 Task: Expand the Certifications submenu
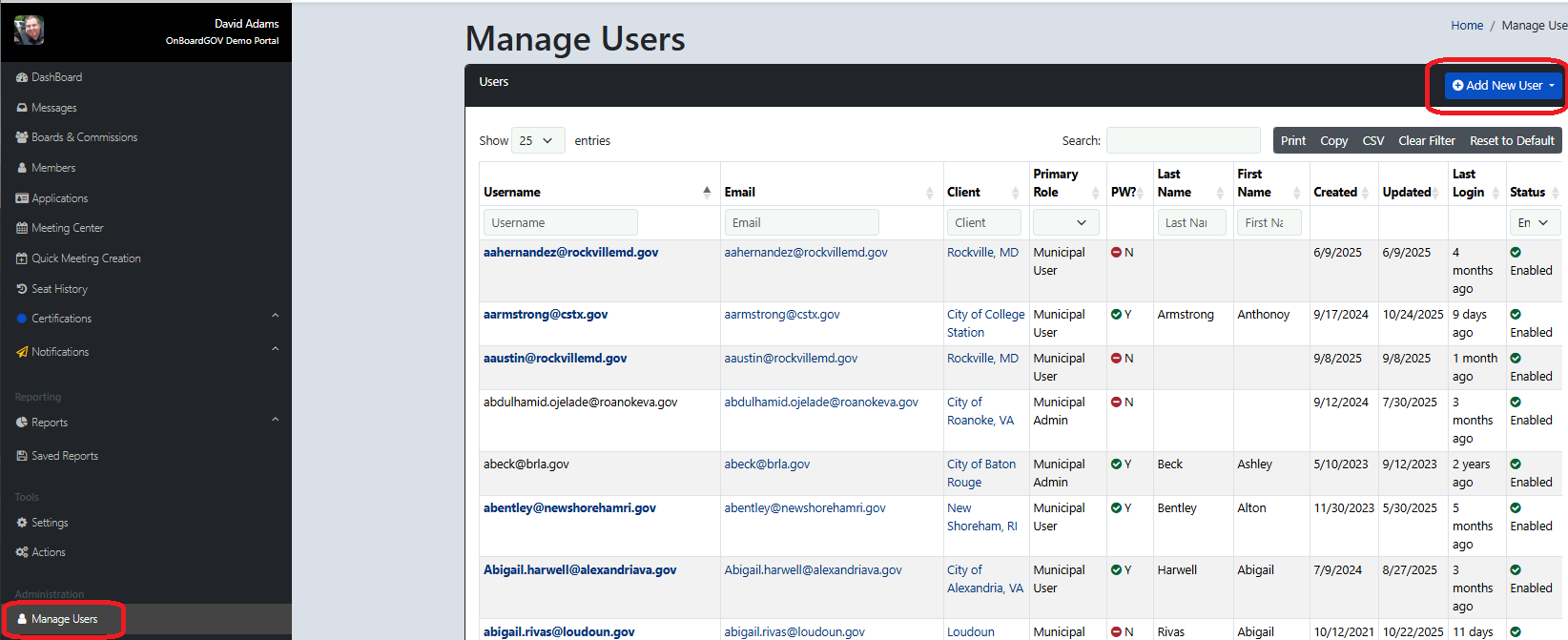pos(275,317)
